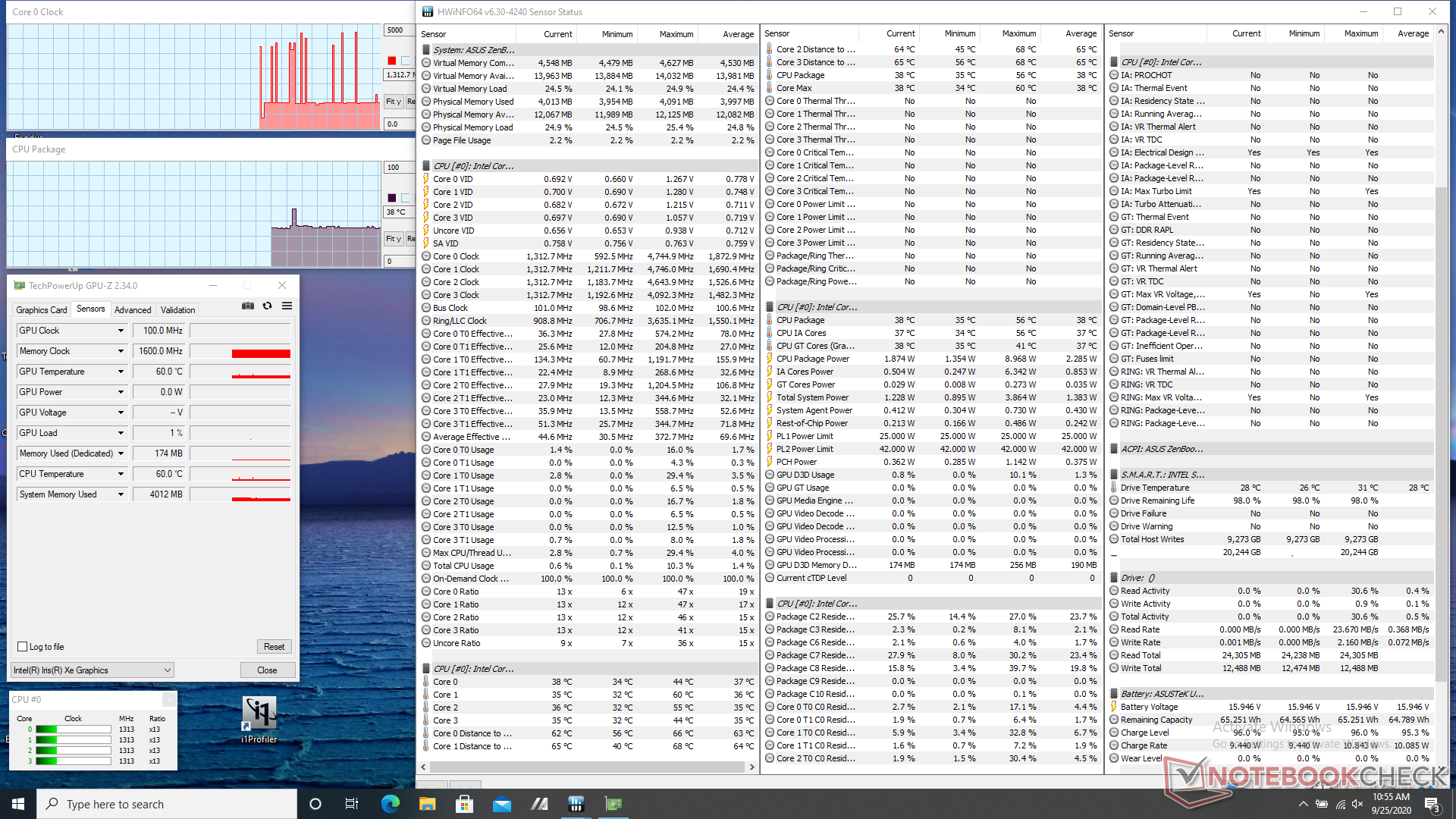
Task: Select the Sensors tab in GPU-Z
Action: (x=91, y=309)
